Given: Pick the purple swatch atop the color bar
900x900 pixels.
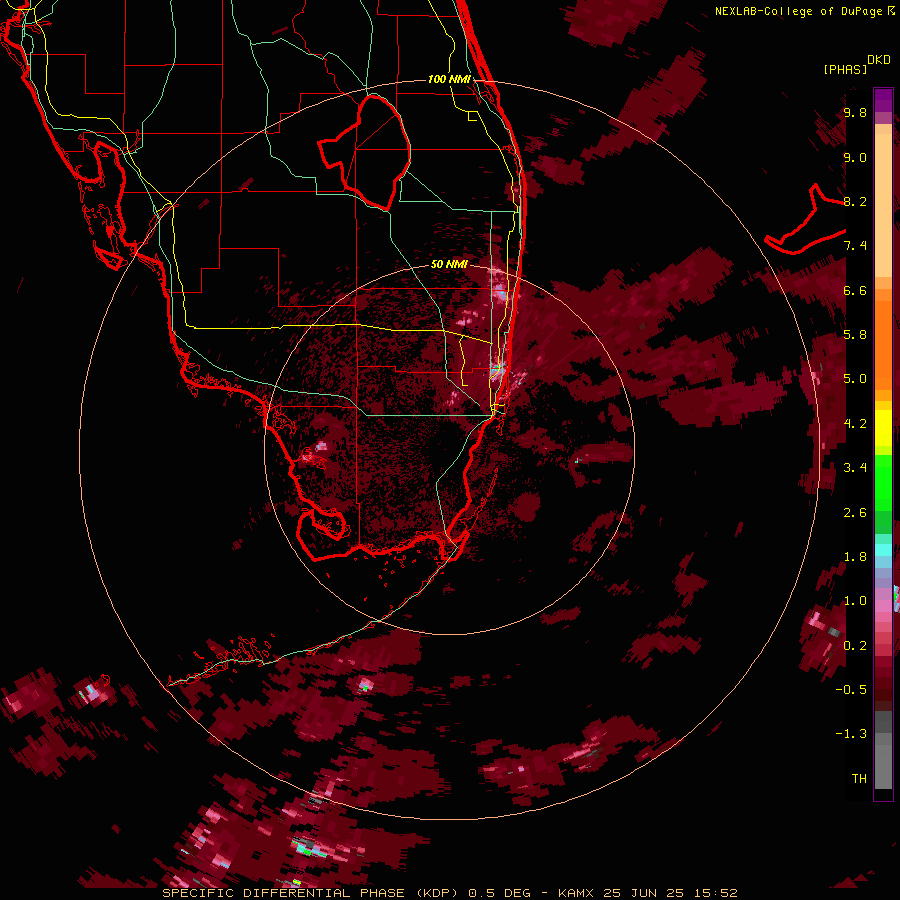Looking at the screenshot, I should coord(883,100).
